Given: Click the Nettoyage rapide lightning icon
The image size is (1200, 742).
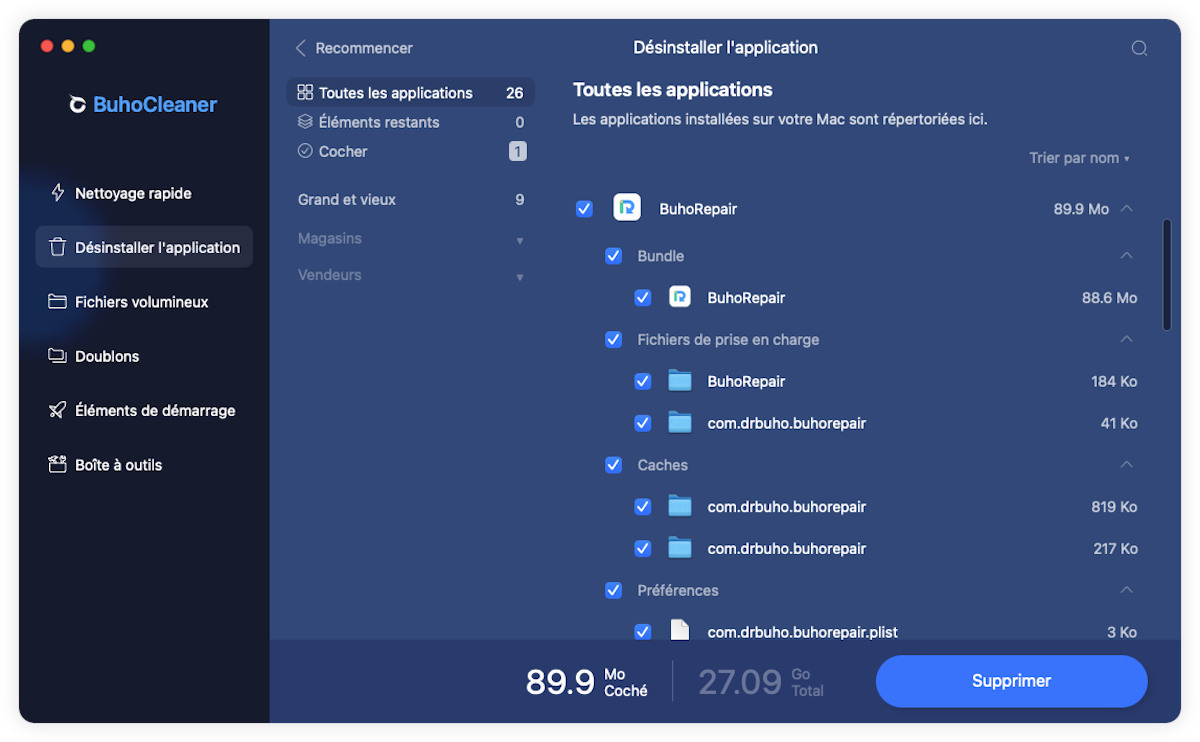Looking at the screenshot, I should click(58, 193).
